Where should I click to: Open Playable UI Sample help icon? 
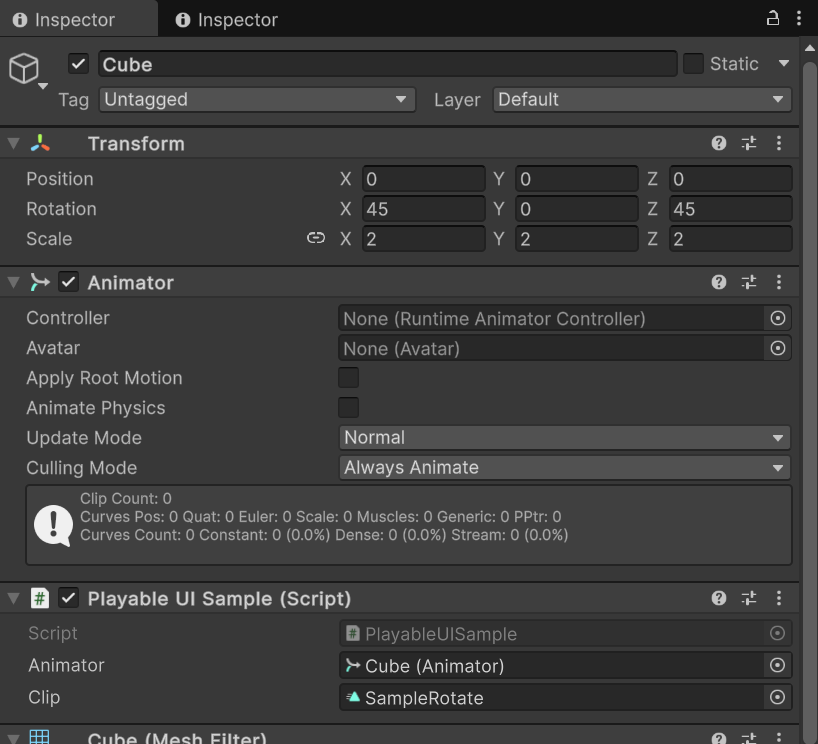pos(718,598)
